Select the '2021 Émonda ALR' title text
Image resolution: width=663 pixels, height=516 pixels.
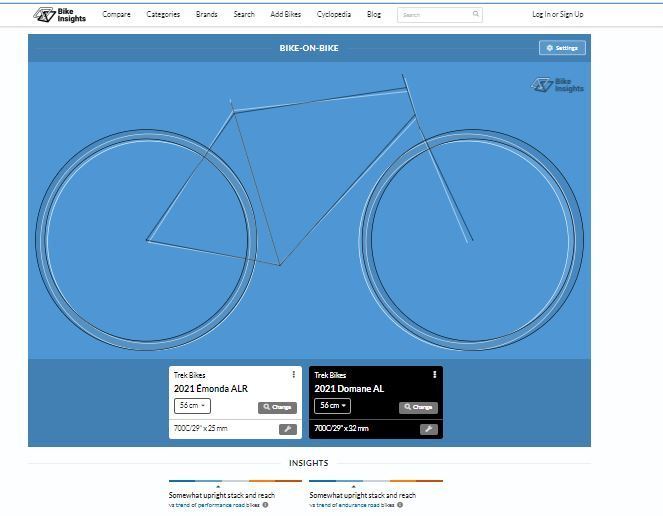(x=211, y=389)
